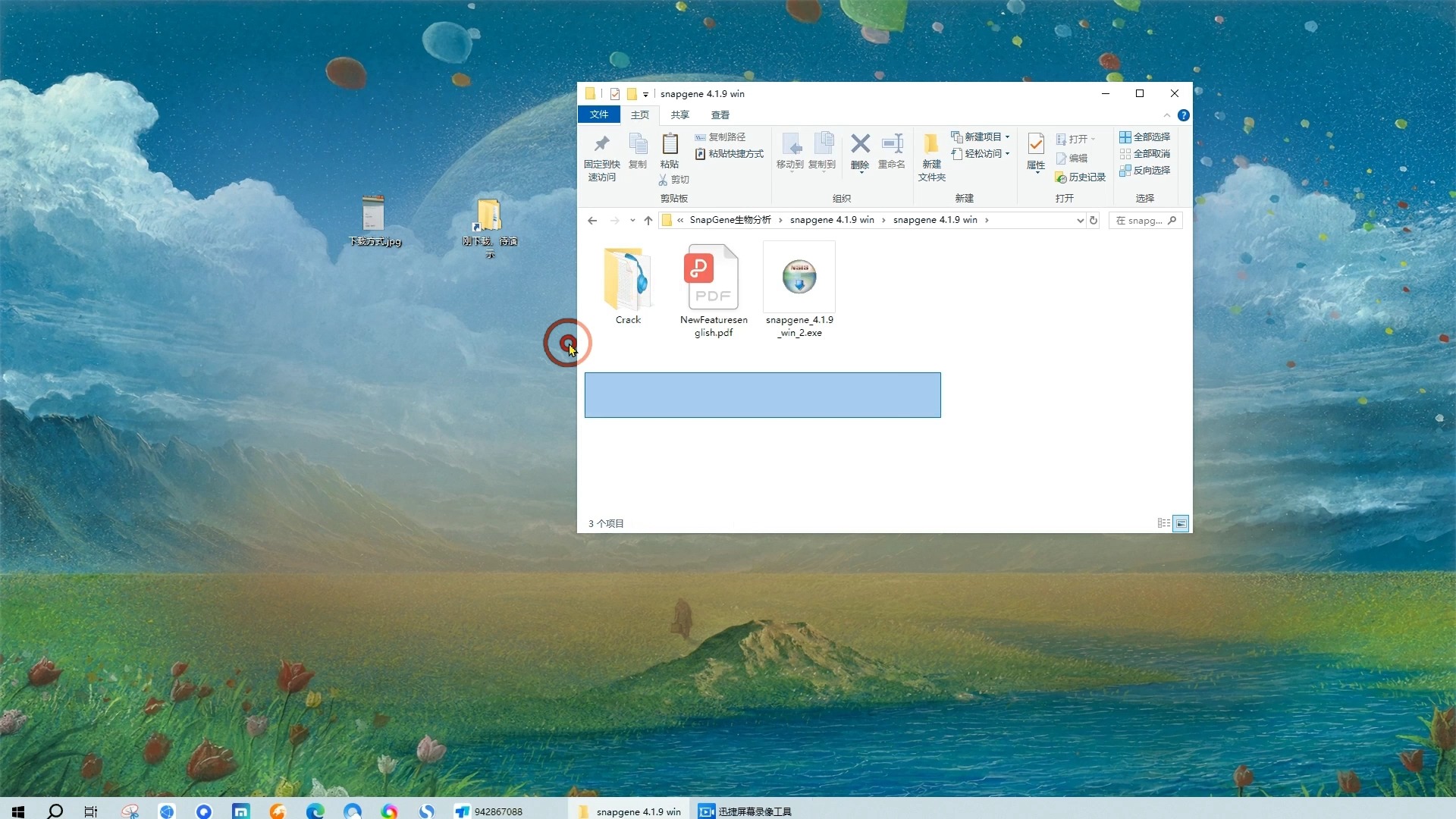The height and width of the screenshot is (819, 1456).
Task: Select the Home (主页) tab
Action: click(x=640, y=115)
